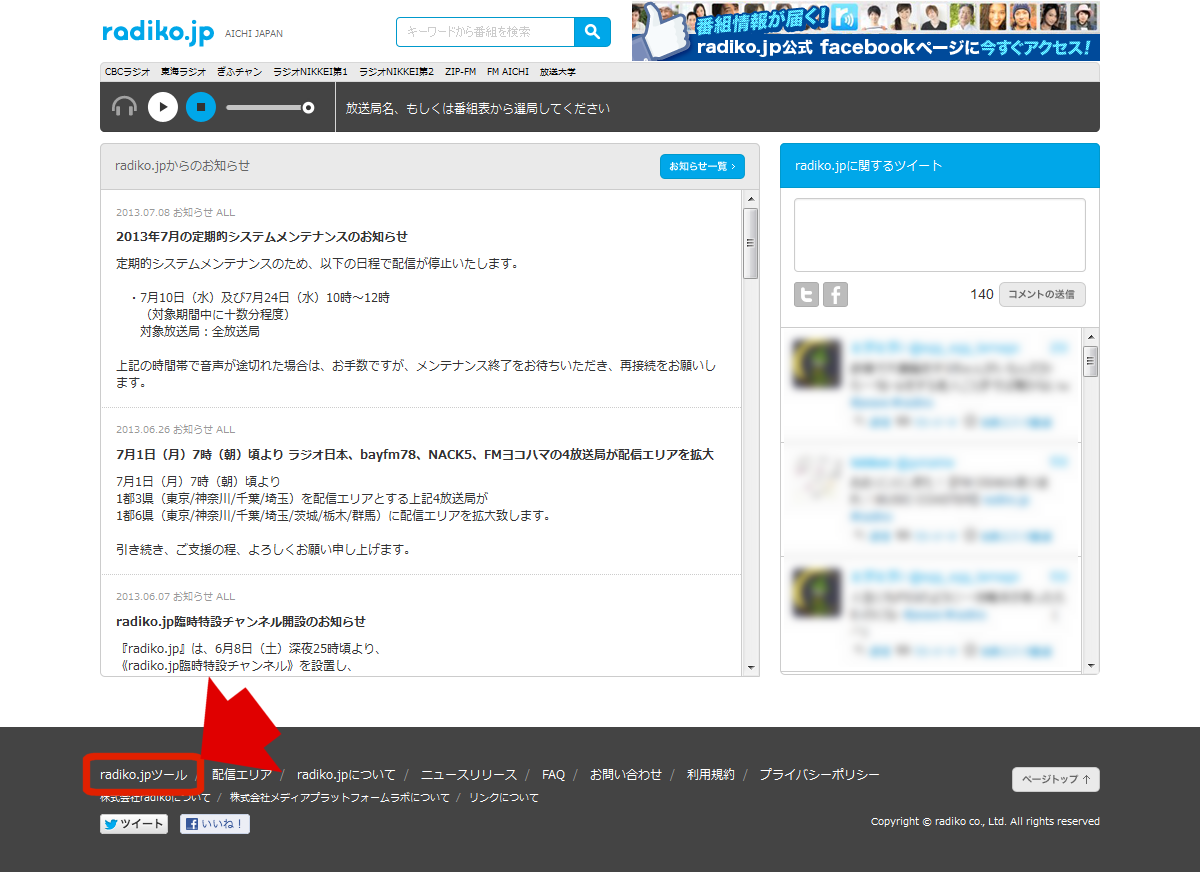1200x872 pixels.
Task: Click inside the tweet comment text box
Action: pyautogui.click(x=940, y=235)
